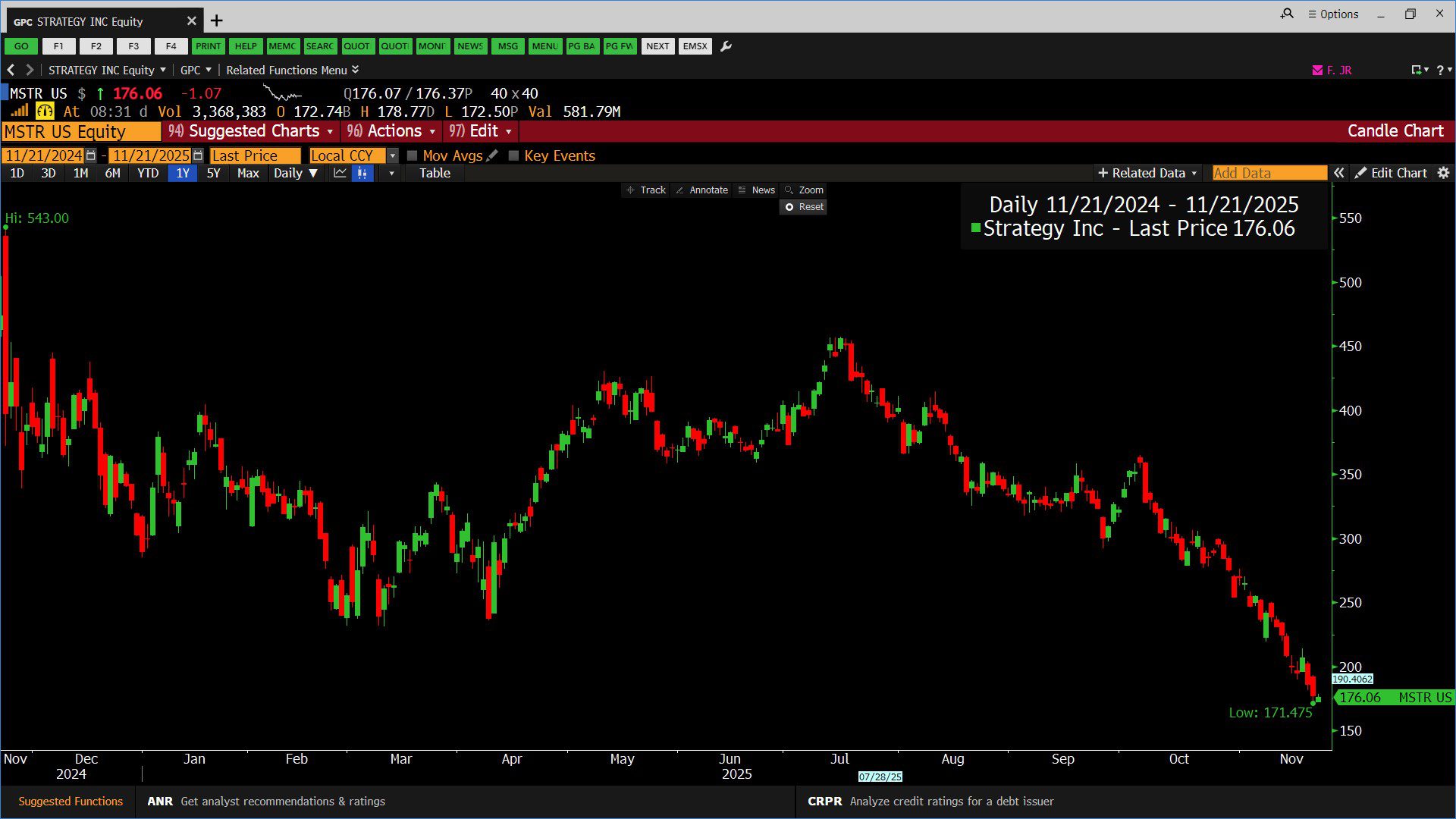Click pencil icon next to Mov Avgs
1456x819 pixels.
(x=492, y=155)
